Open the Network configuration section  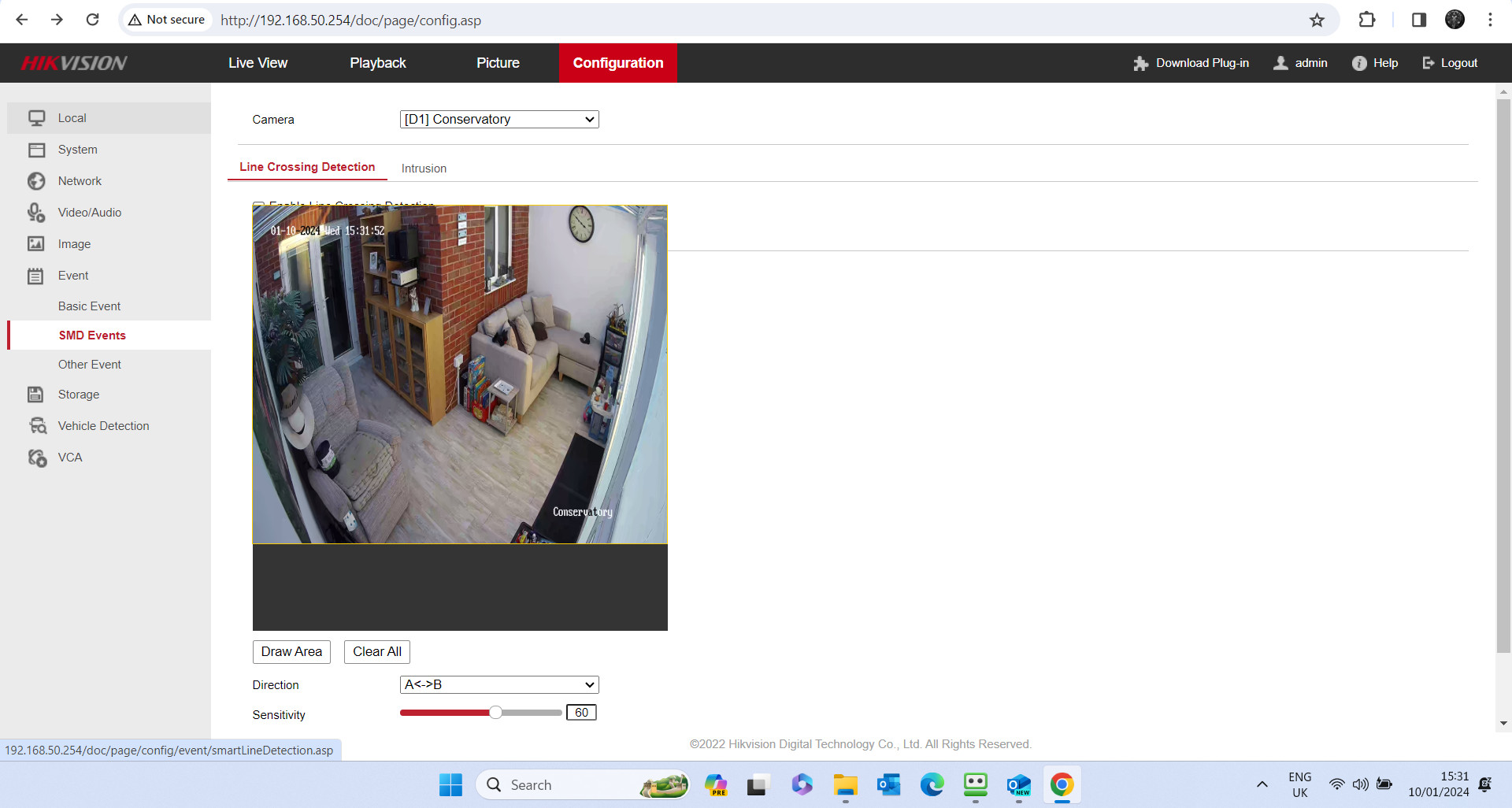[80, 180]
